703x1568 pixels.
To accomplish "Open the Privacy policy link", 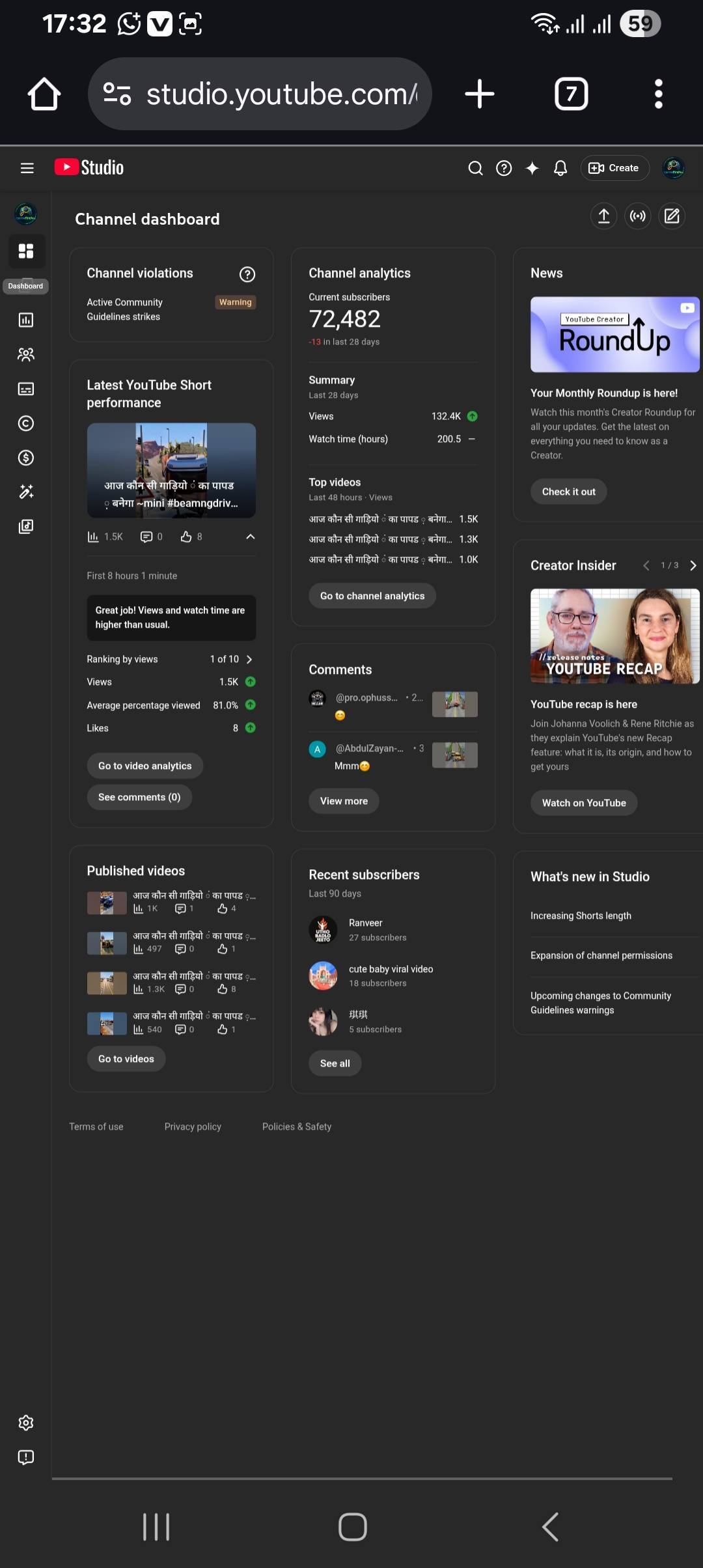I will [x=193, y=1127].
